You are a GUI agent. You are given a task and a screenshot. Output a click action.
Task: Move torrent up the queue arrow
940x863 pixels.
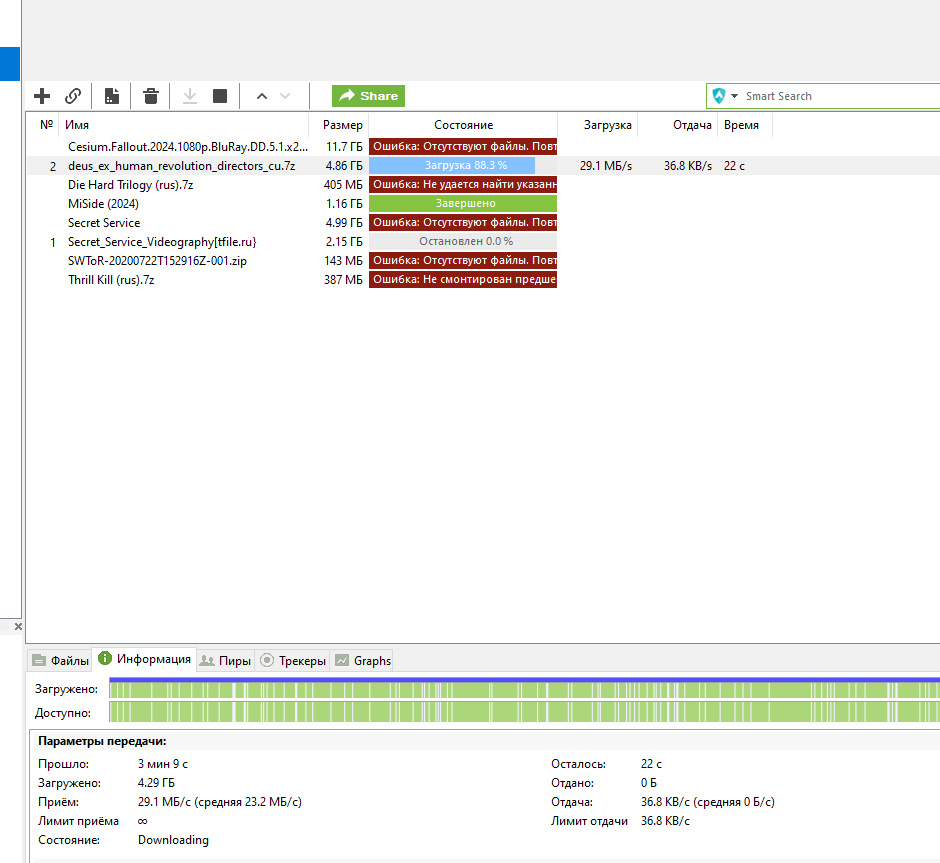pos(262,96)
